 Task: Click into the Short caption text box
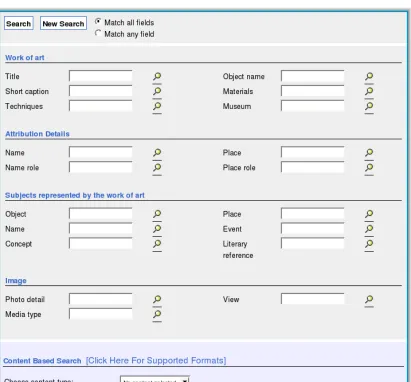(101, 91)
